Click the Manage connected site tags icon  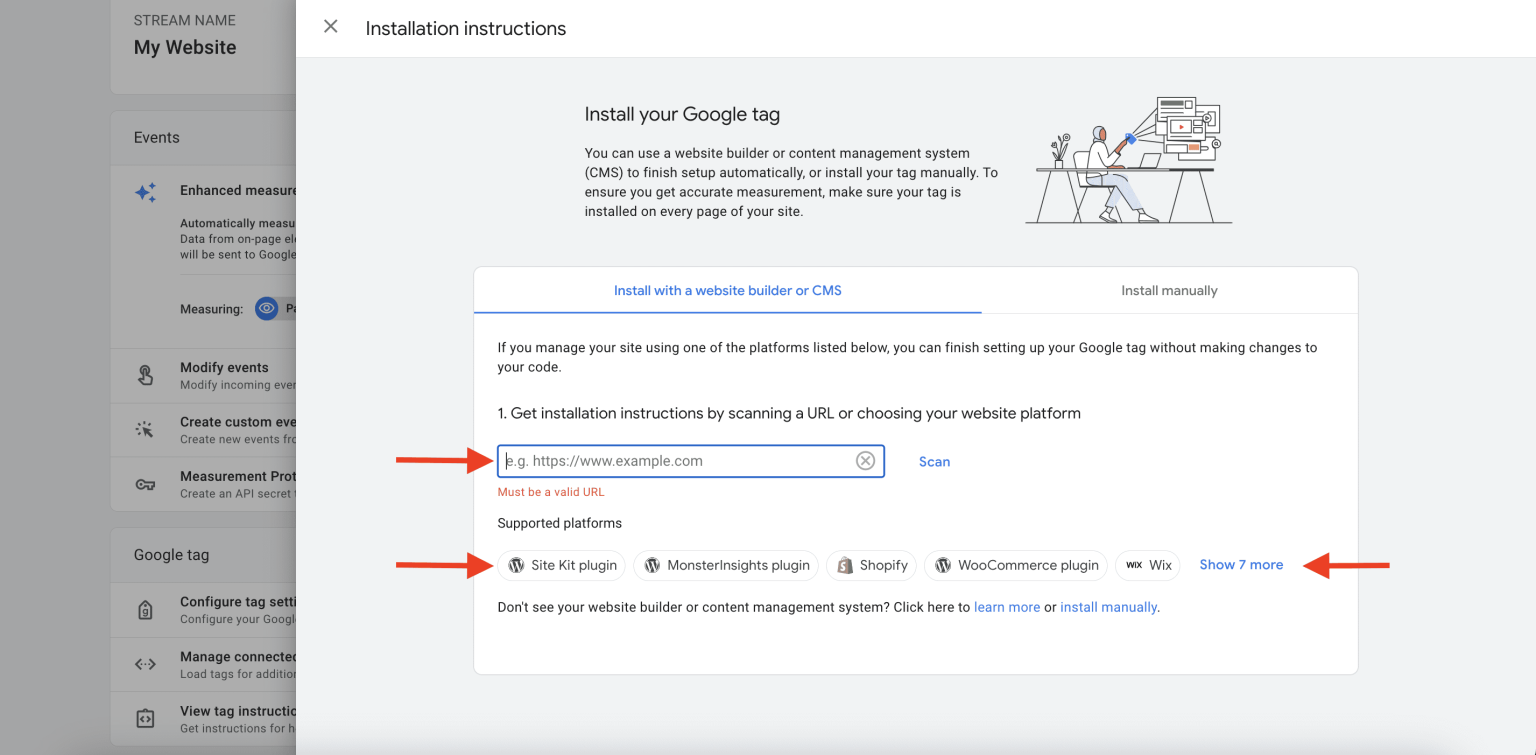point(145,664)
